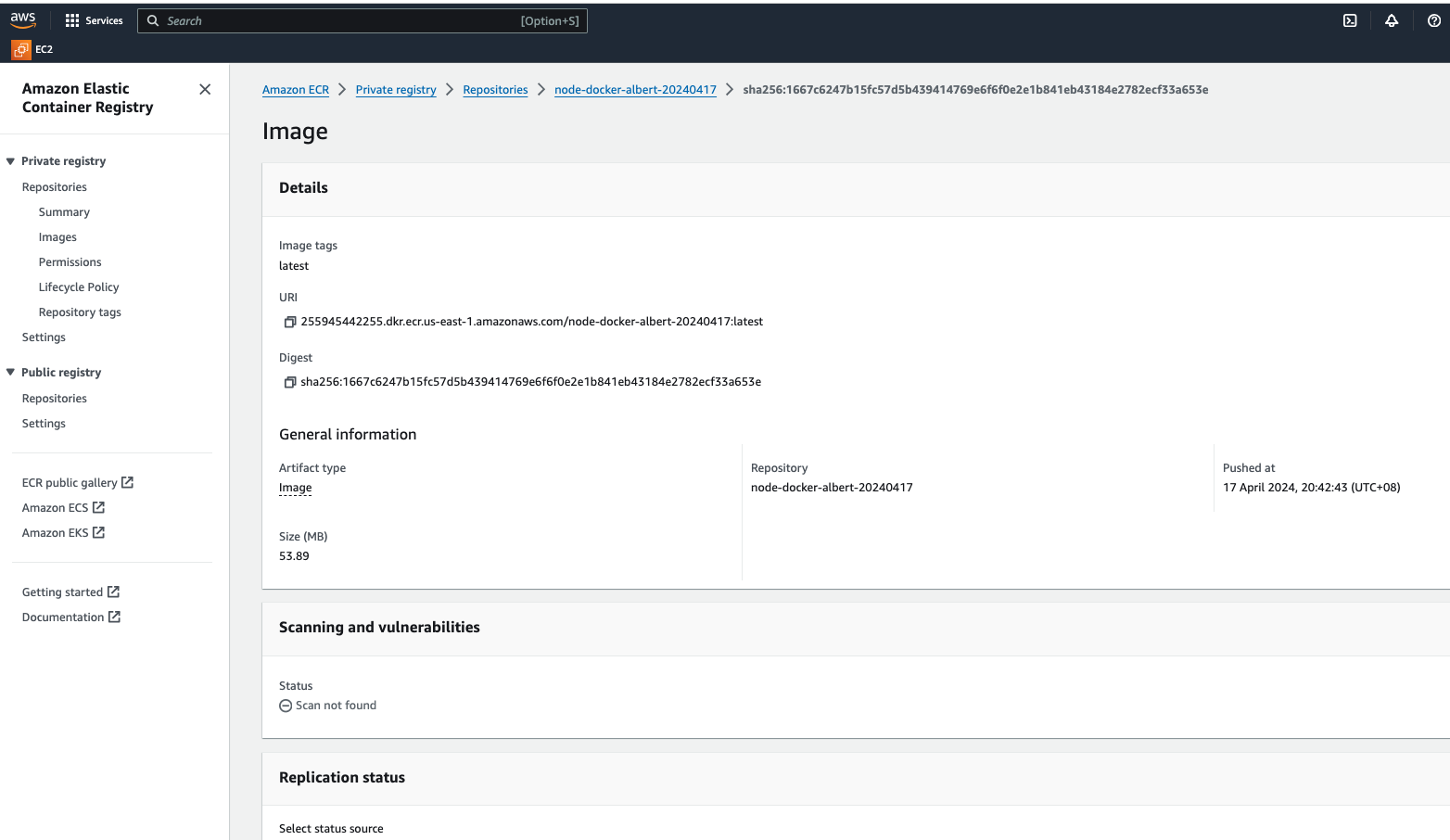The width and height of the screenshot is (1450, 840).
Task: Open Images in the sidebar
Action: pyautogui.click(x=57, y=237)
